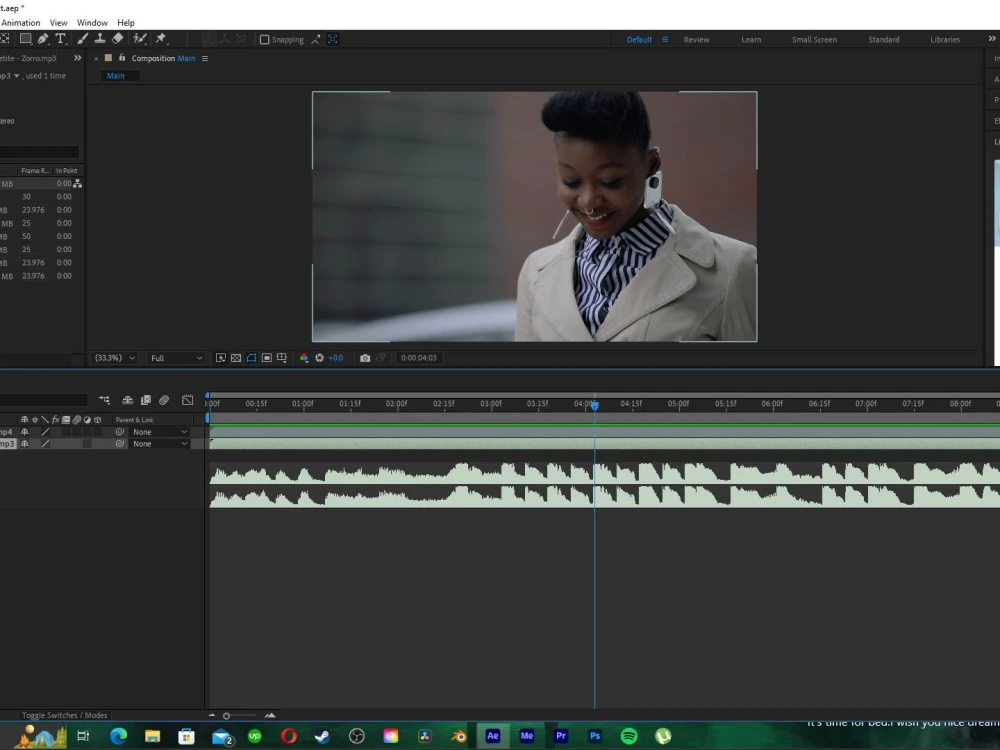Toggle Frame Blending for the composition
The image size is (1000, 750).
145,400
